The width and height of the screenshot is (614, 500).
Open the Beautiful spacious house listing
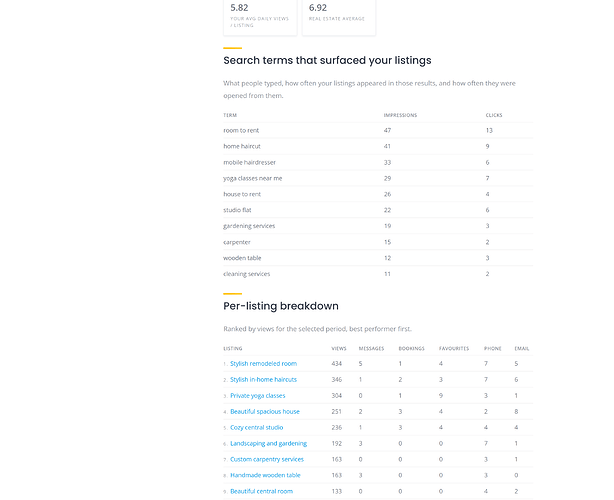pos(265,412)
